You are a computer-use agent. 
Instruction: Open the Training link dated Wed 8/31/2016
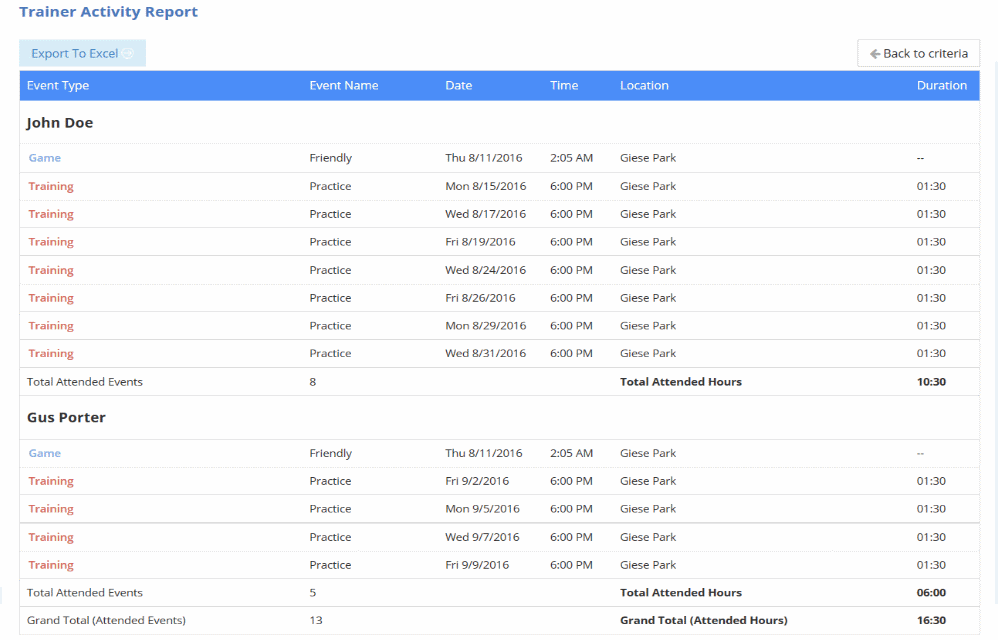tap(51, 354)
